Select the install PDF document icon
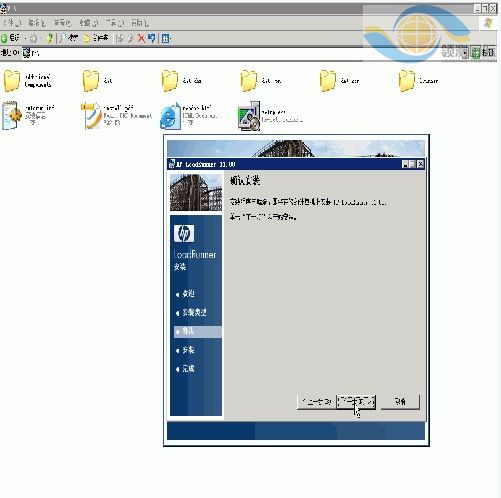Viewport: 501px width, 498px height. point(91,116)
